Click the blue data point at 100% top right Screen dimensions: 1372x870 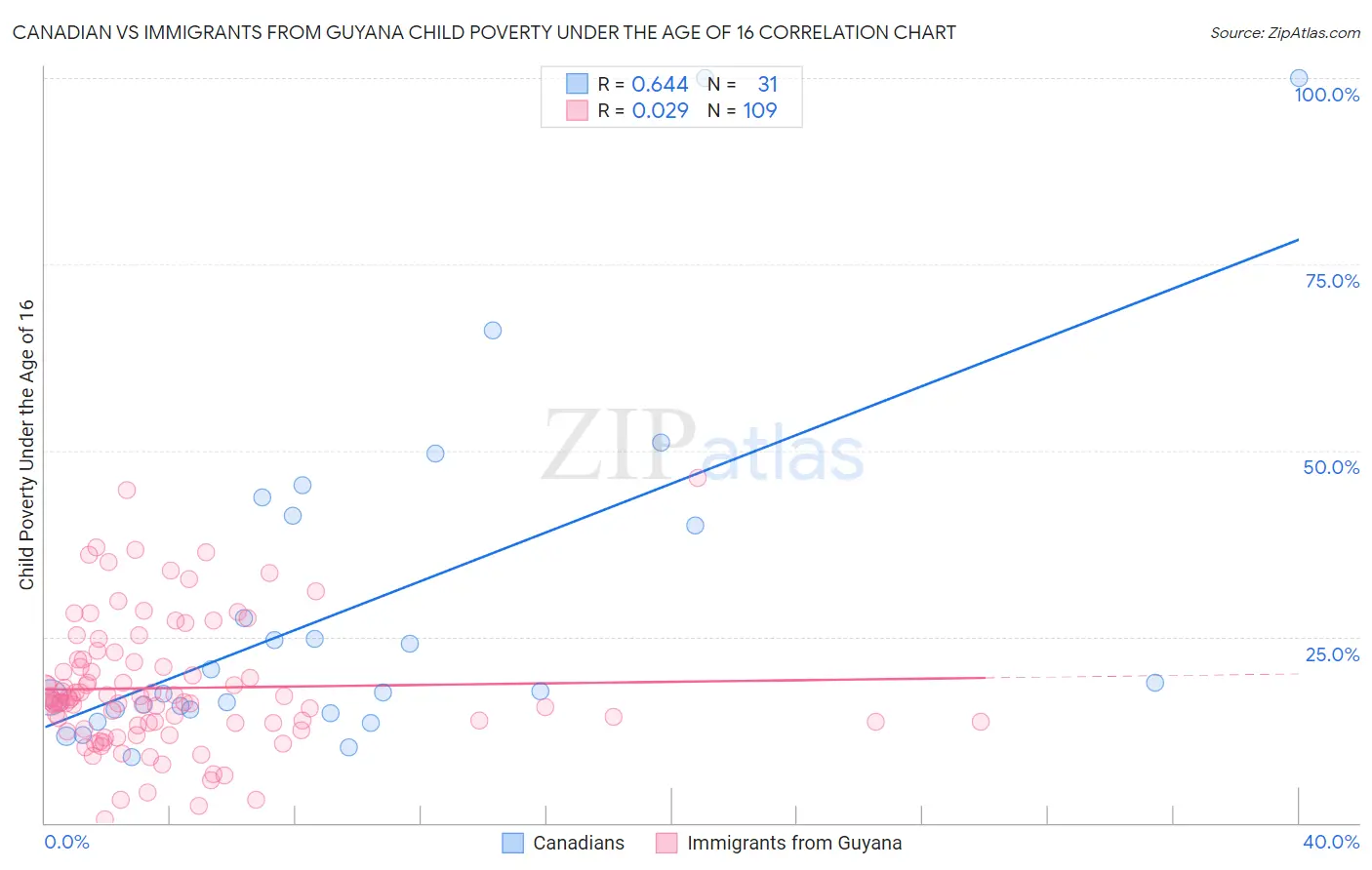tap(1299, 78)
